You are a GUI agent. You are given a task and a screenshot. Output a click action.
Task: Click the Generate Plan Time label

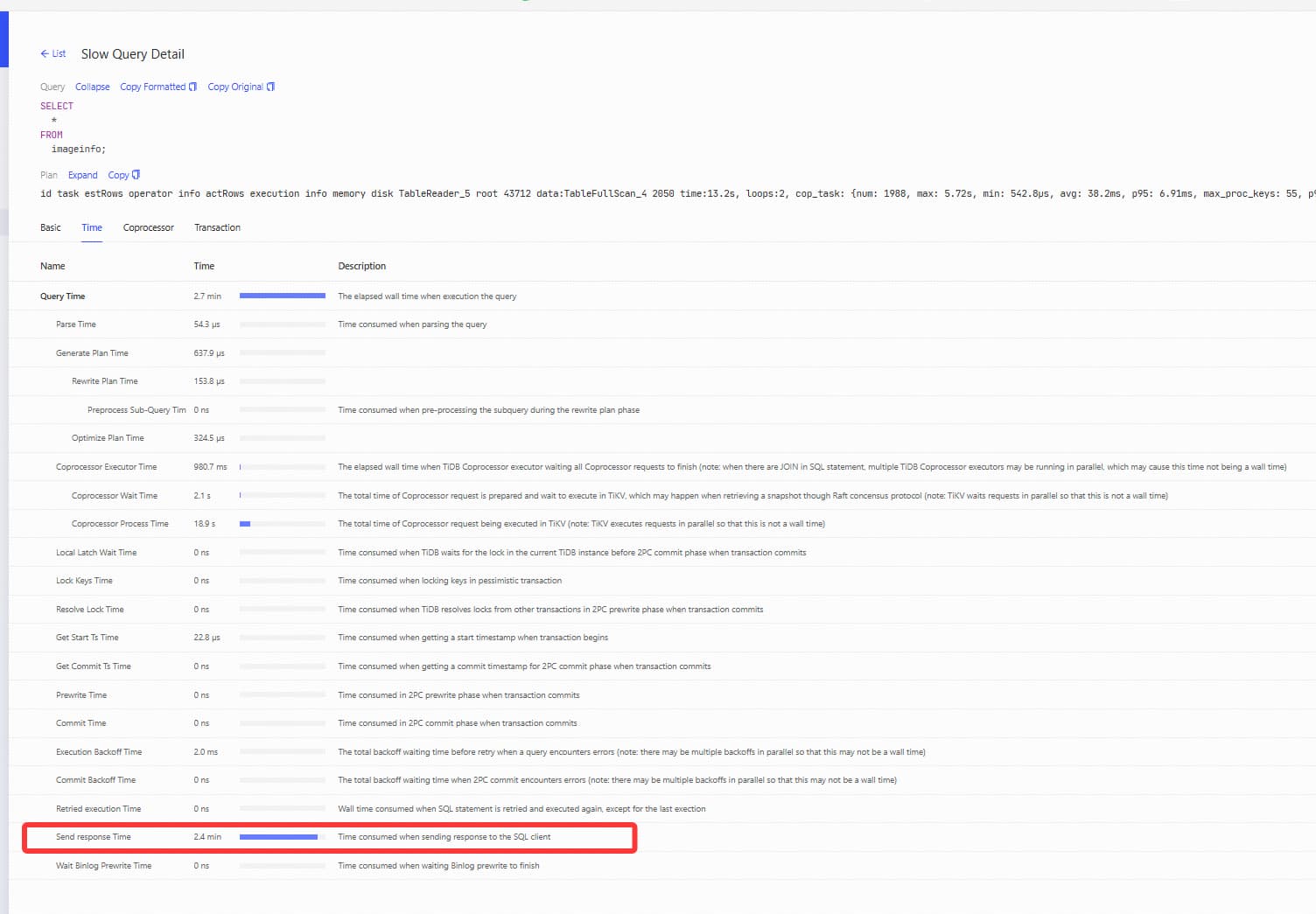click(92, 353)
